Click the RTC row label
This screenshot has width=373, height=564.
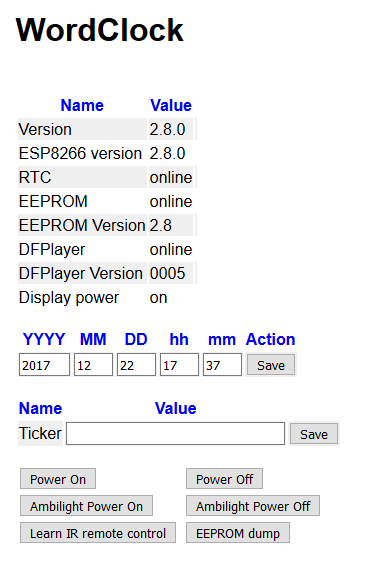pos(35,177)
